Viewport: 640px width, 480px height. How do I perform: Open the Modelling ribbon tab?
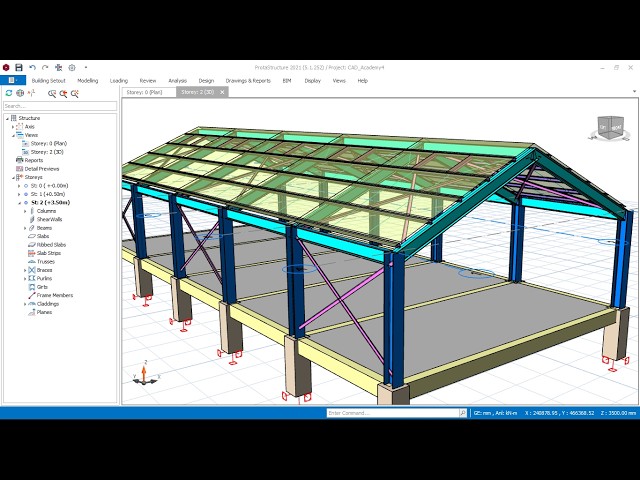[x=88, y=81]
